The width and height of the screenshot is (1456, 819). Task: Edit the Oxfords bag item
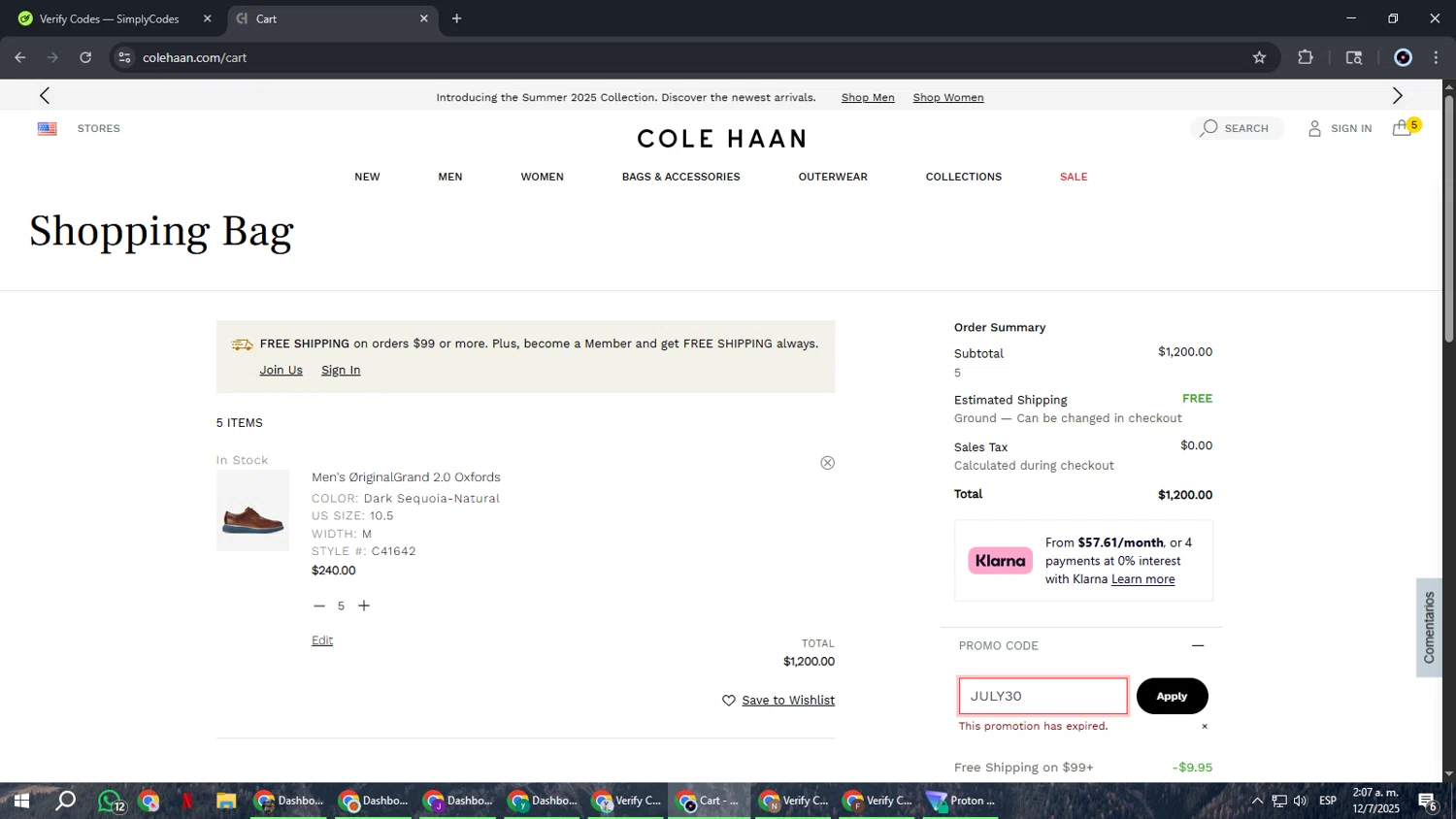tap(322, 640)
